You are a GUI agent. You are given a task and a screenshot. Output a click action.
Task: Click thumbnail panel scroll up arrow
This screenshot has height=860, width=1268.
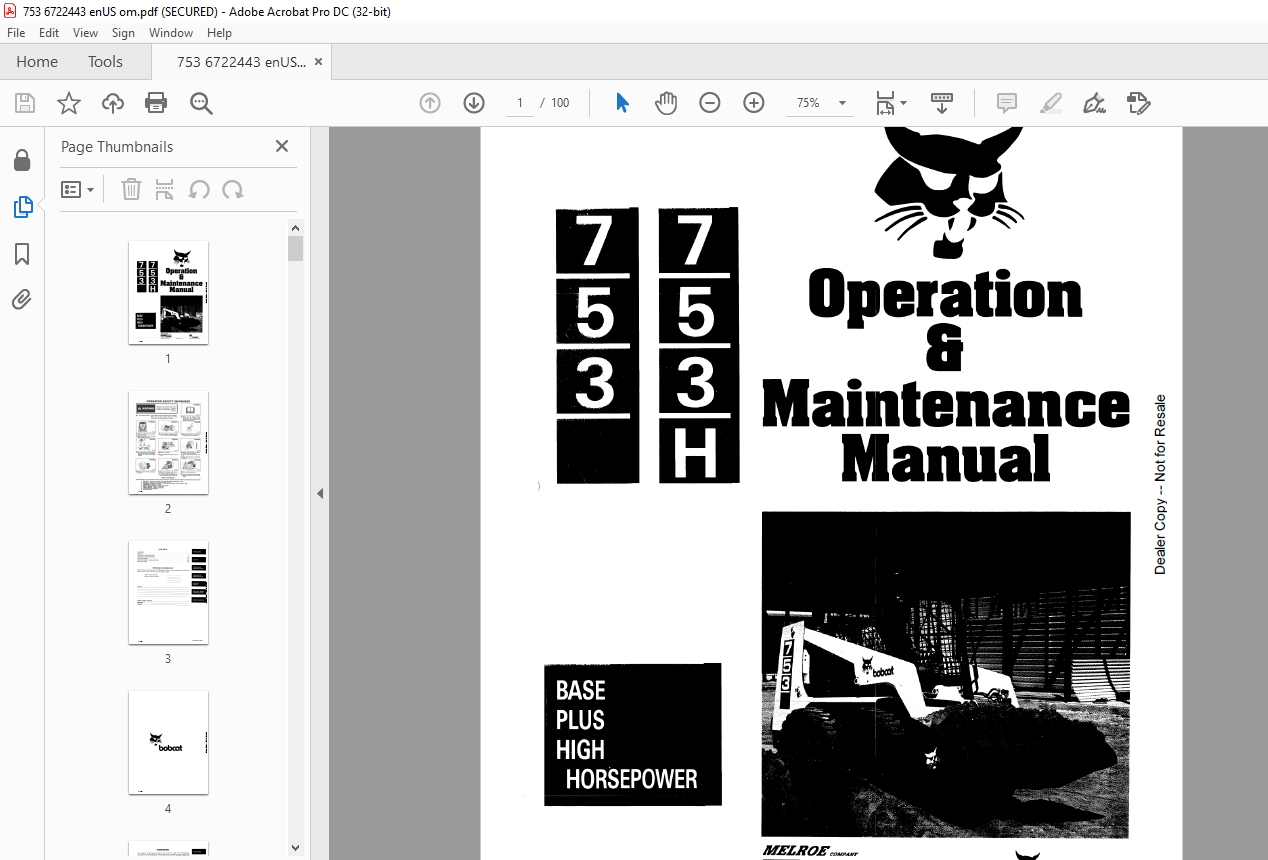point(295,228)
